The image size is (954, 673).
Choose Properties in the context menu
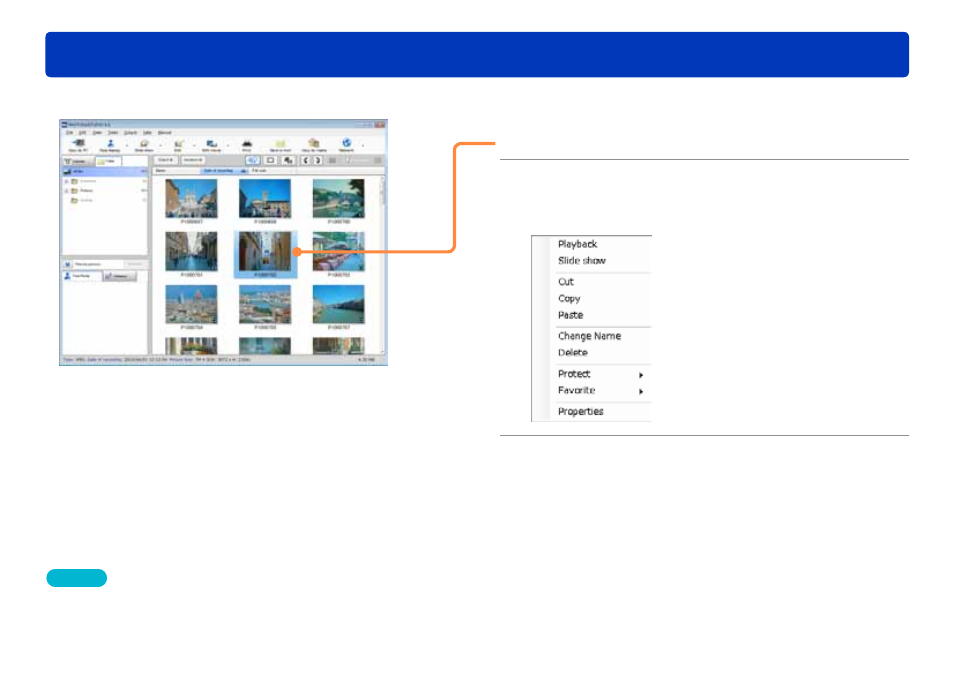coord(580,411)
